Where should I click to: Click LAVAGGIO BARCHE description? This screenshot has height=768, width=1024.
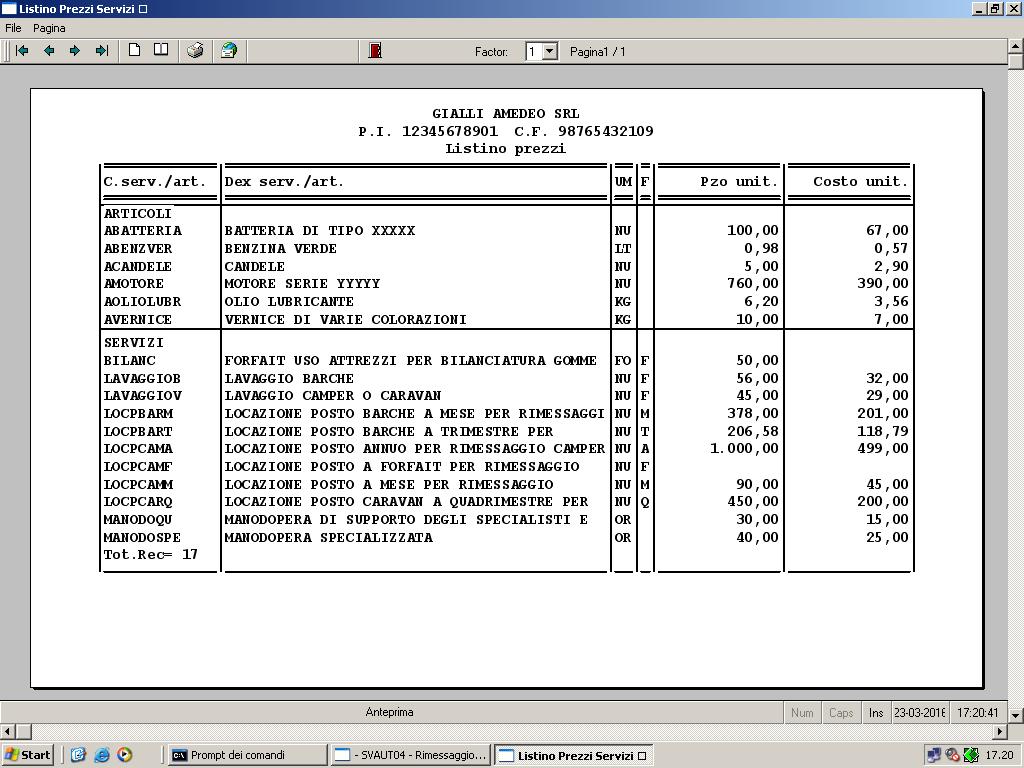coord(289,379)
